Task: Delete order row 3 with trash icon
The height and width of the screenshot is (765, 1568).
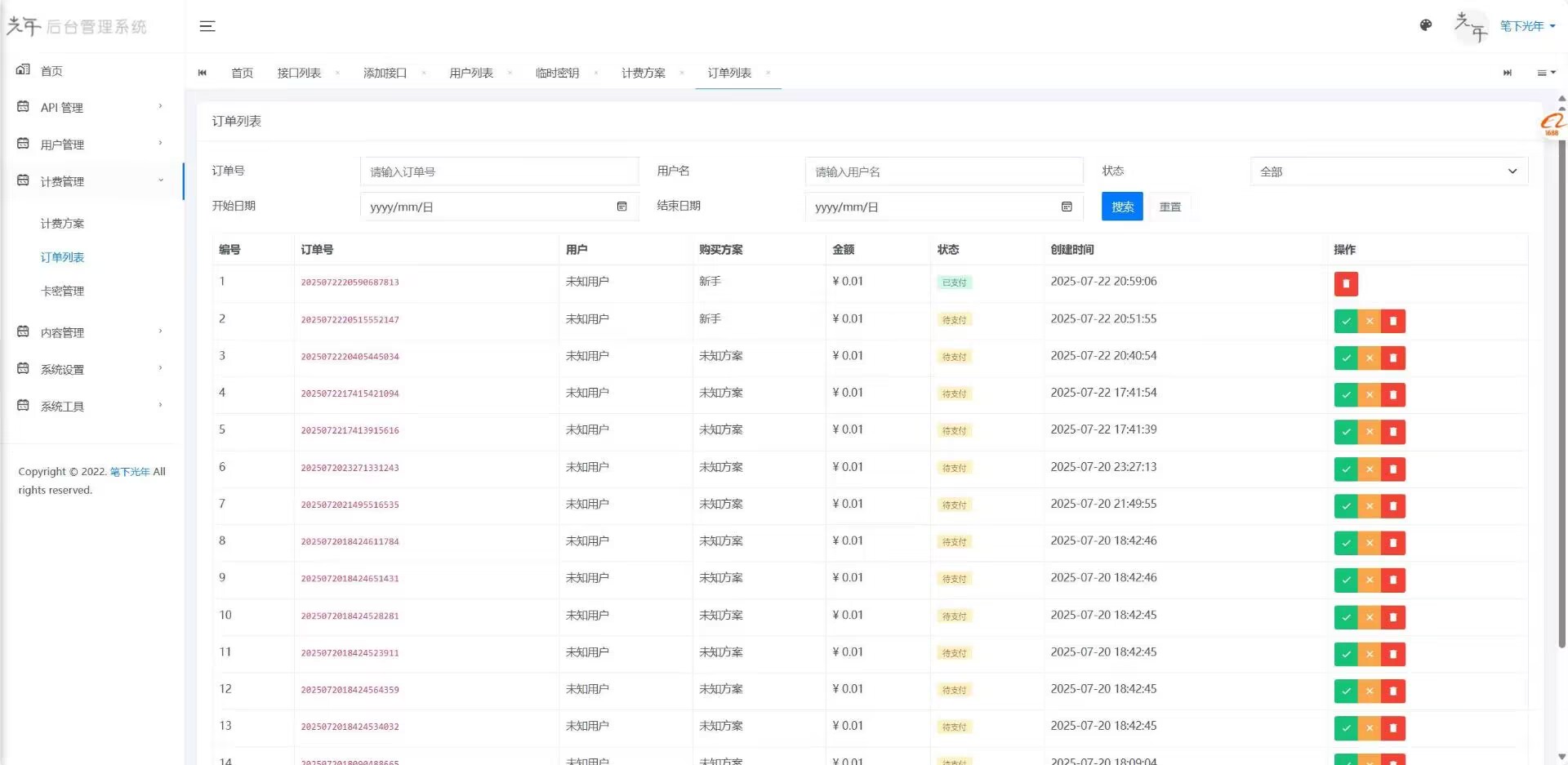Action: coord(1393,358)
